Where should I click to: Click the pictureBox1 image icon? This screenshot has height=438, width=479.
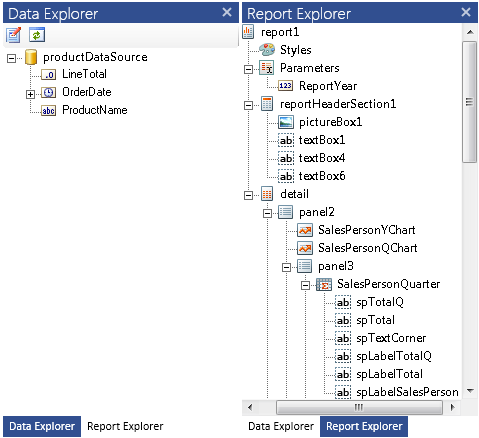point(286,122)
